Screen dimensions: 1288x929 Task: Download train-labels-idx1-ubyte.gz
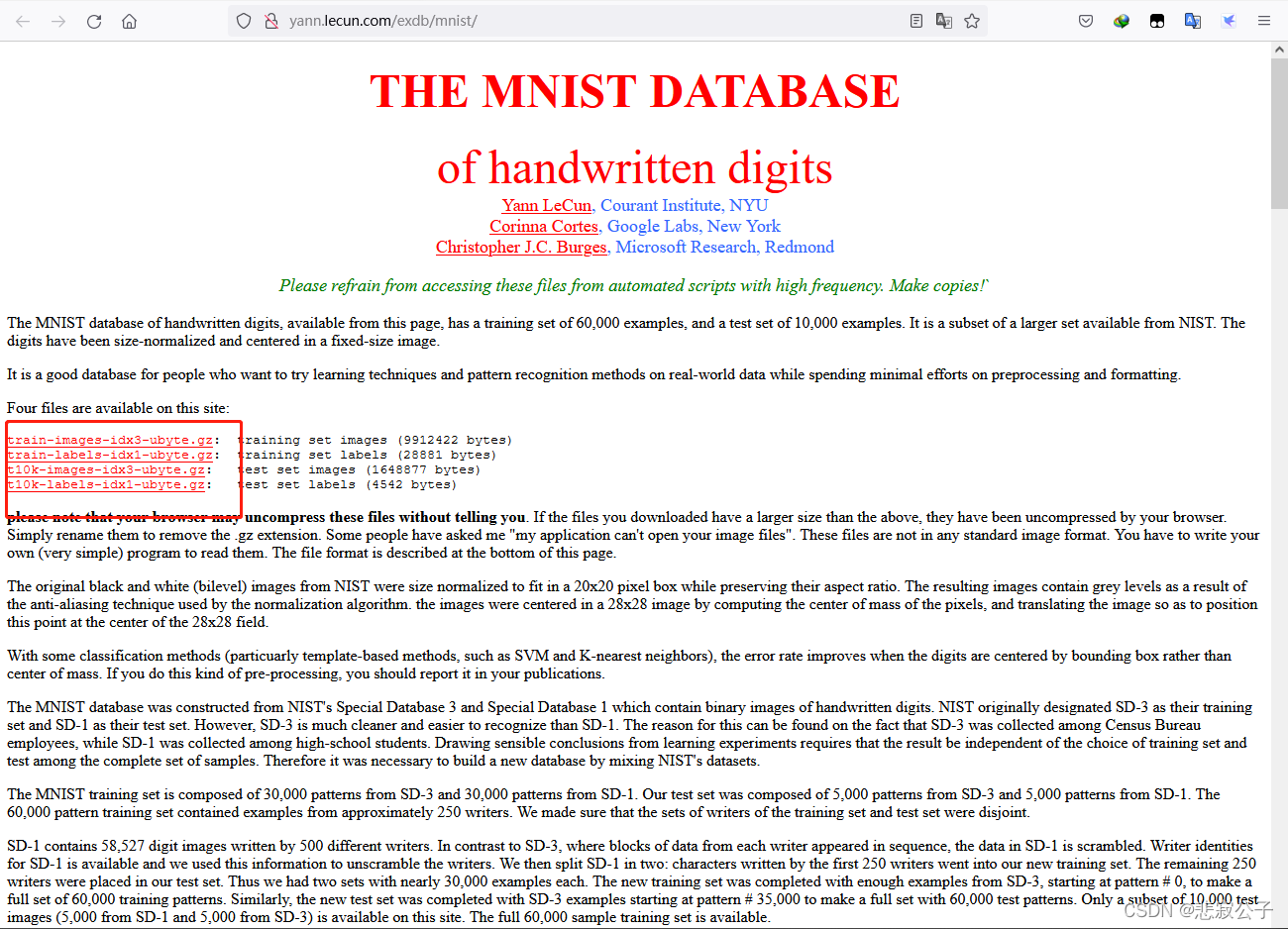click(x=110, y=455)
